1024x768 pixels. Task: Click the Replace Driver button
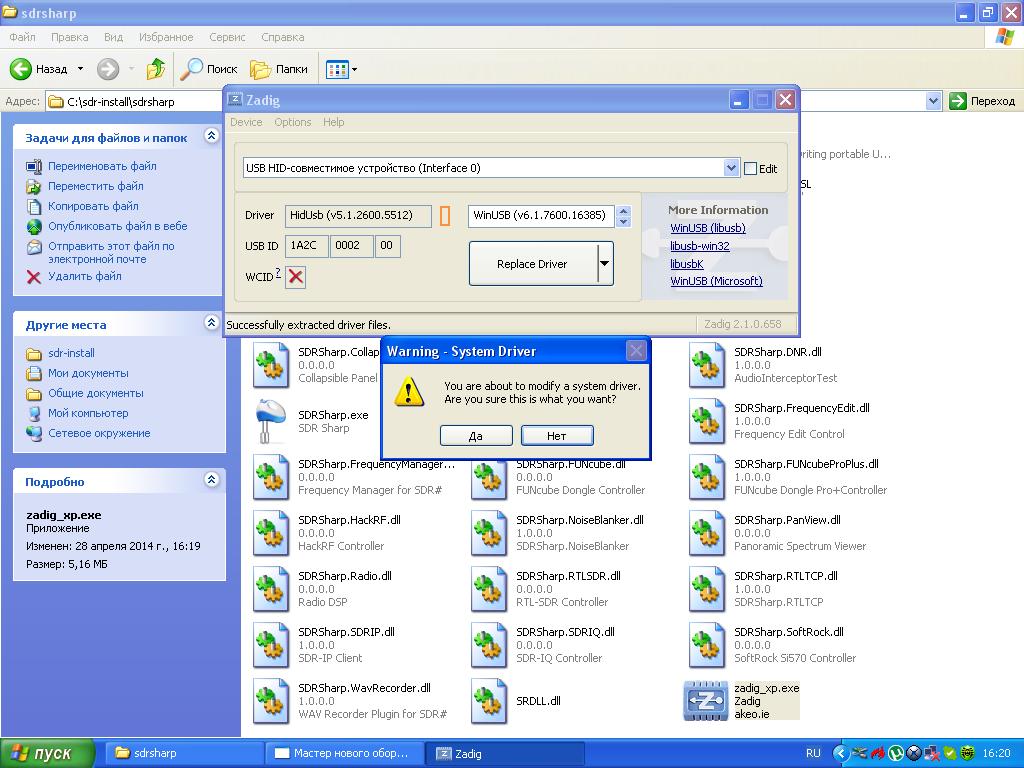point(533,264)
